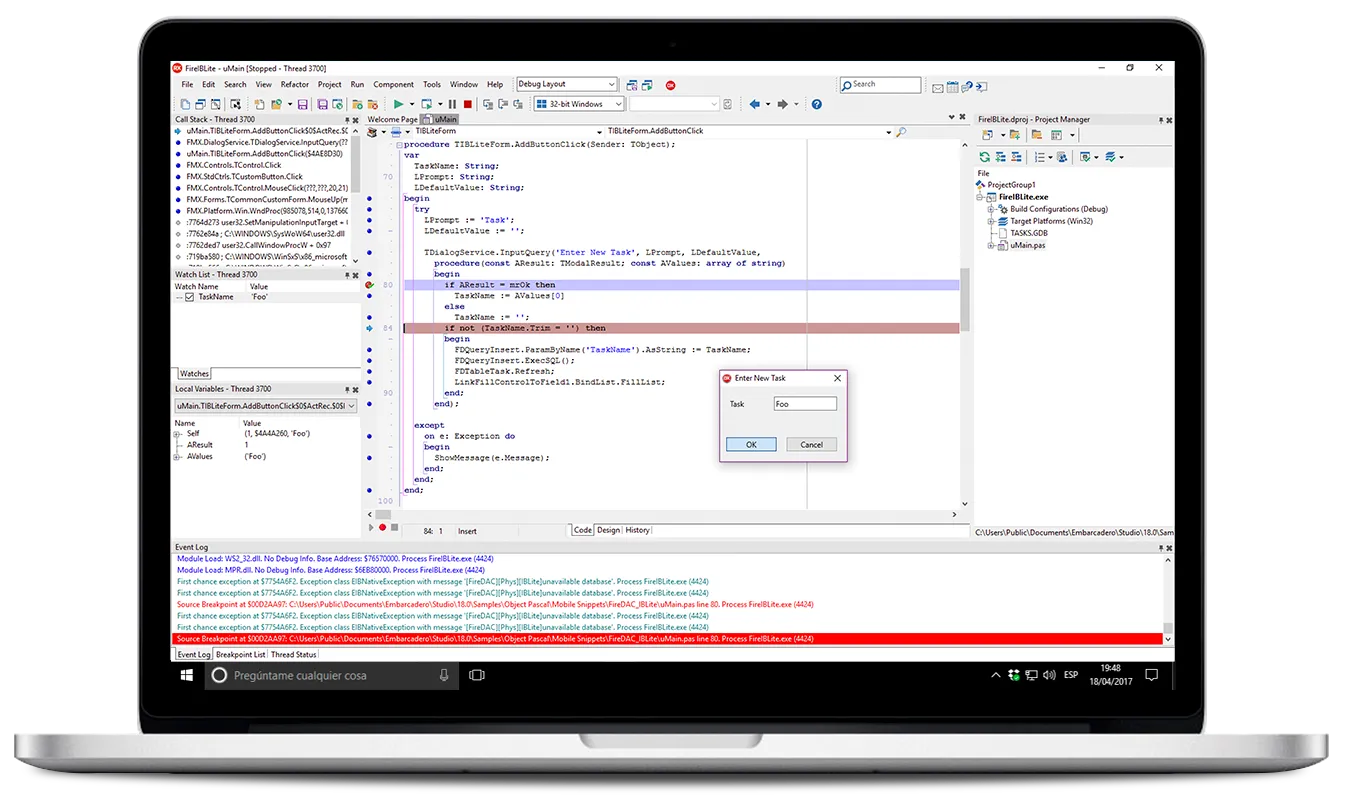
Task: Click the Refresh icon in Project Manager
Action: 985,157
